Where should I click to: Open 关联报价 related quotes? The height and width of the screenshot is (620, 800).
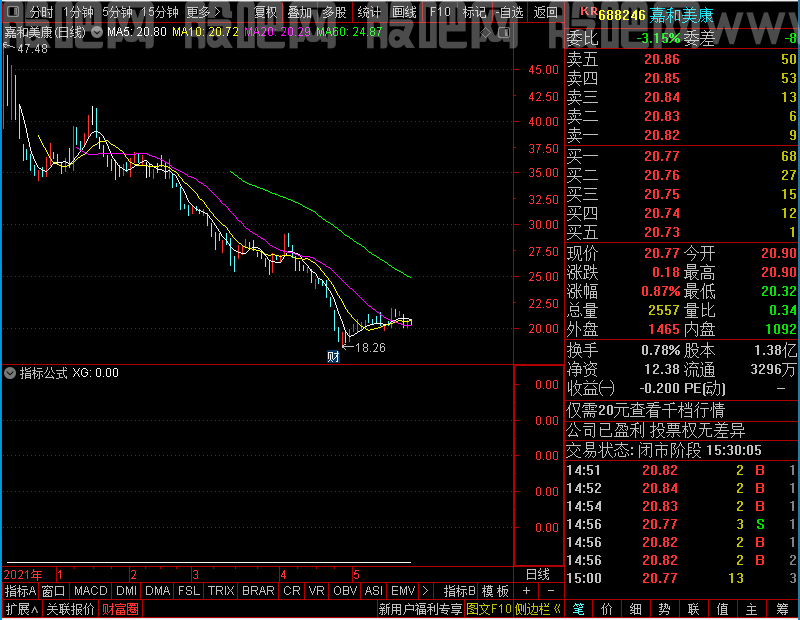coord(70,609)
